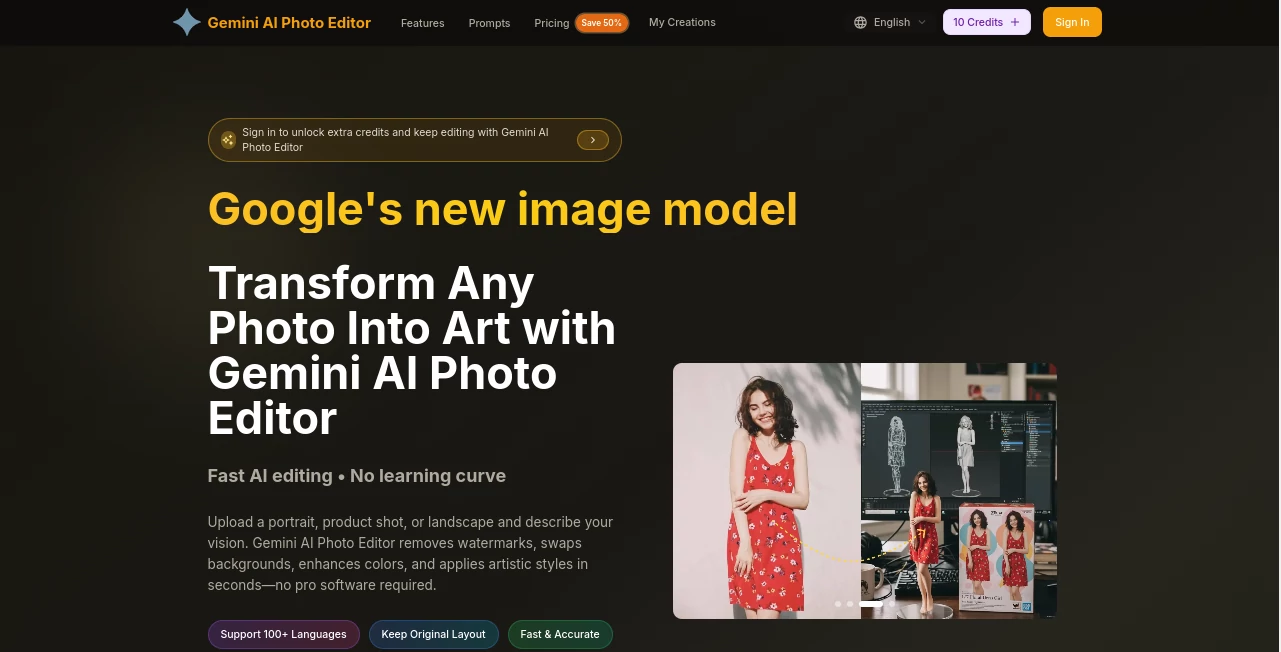
Task: Select the active elongated carousel indicator
Action: 871,604
